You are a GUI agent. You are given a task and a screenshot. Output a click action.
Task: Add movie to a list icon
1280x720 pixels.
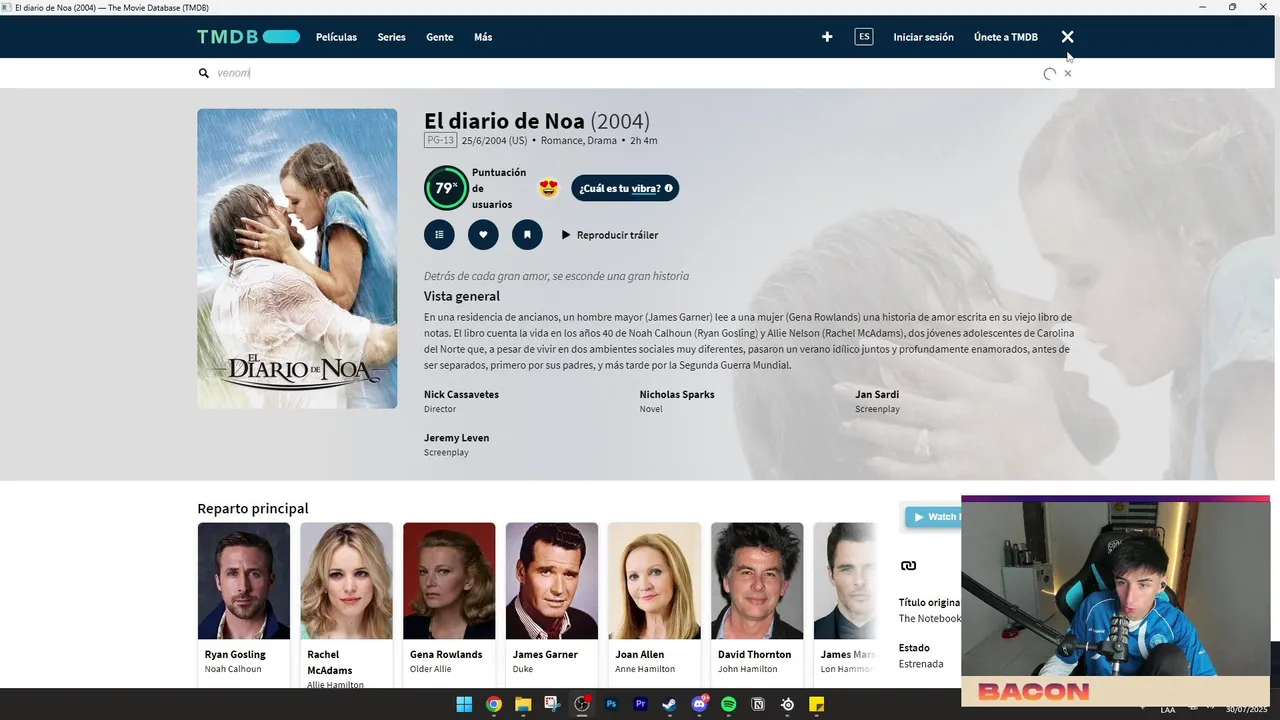(439, 235)
